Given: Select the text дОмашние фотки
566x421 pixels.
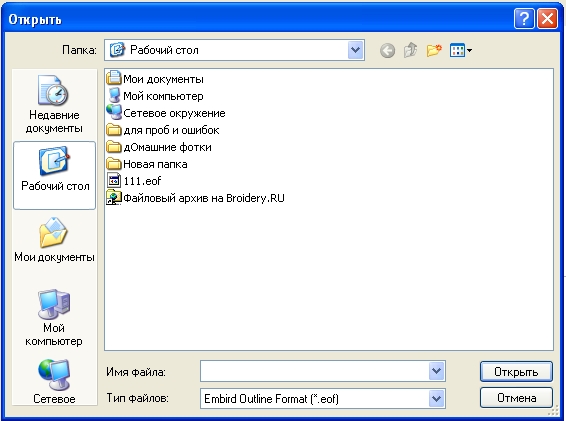Looking at the screenshot, I should (167, 147).
